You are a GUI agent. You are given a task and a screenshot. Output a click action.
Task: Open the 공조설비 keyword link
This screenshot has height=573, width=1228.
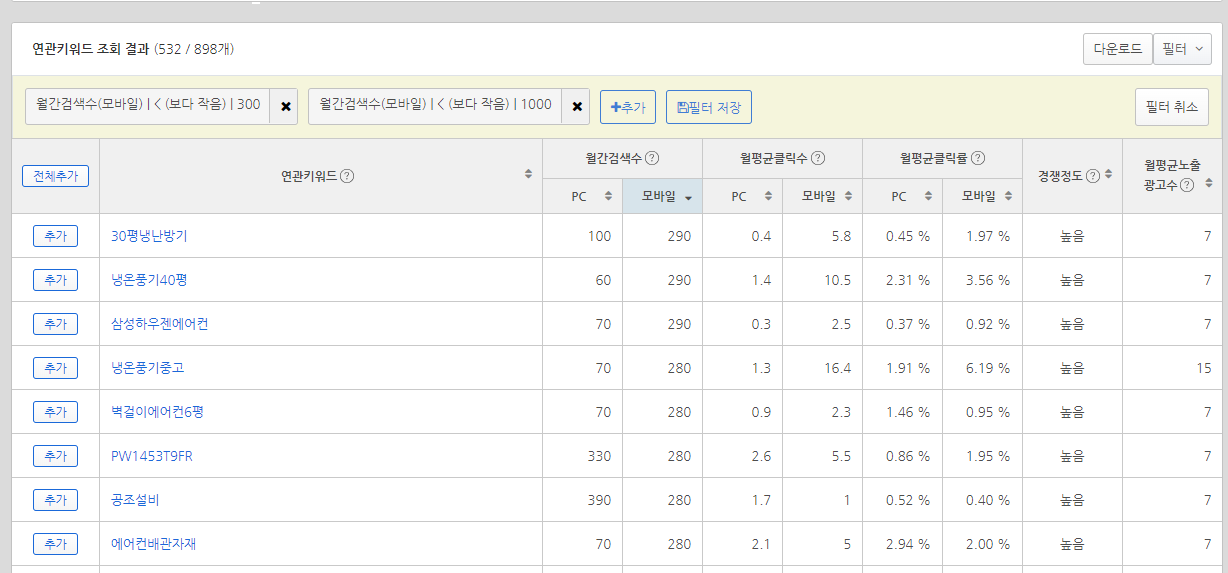point(135,500)
